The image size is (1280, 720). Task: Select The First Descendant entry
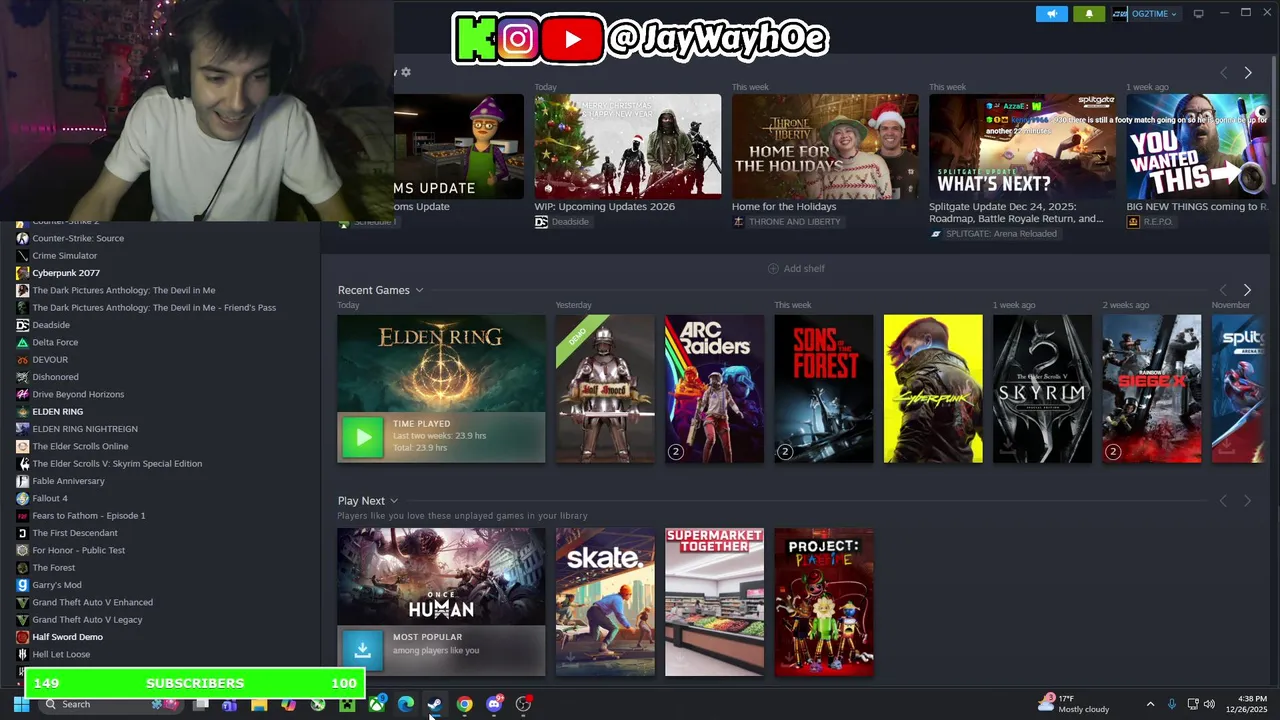click(75, 533)
